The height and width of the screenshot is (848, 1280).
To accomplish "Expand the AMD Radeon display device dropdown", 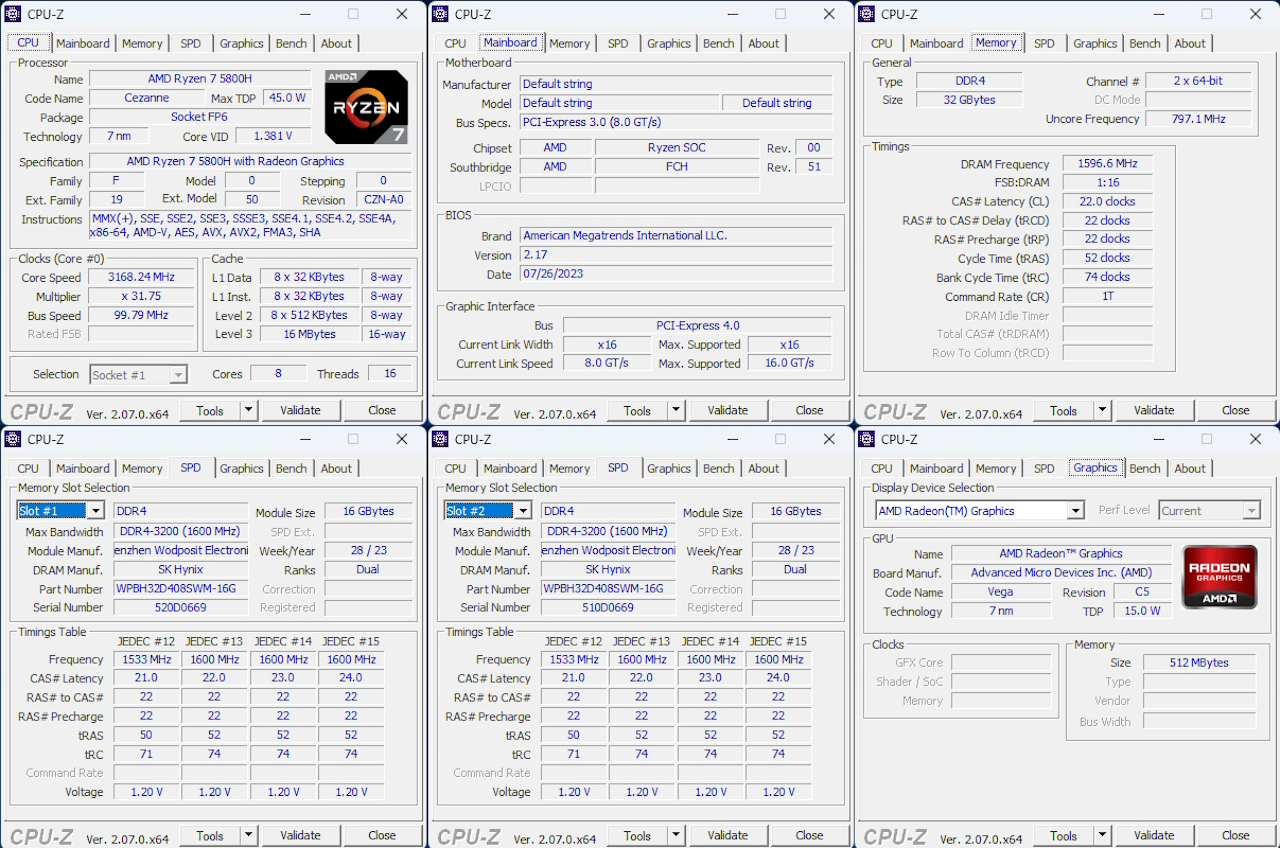I will (x=1075, y=511).
